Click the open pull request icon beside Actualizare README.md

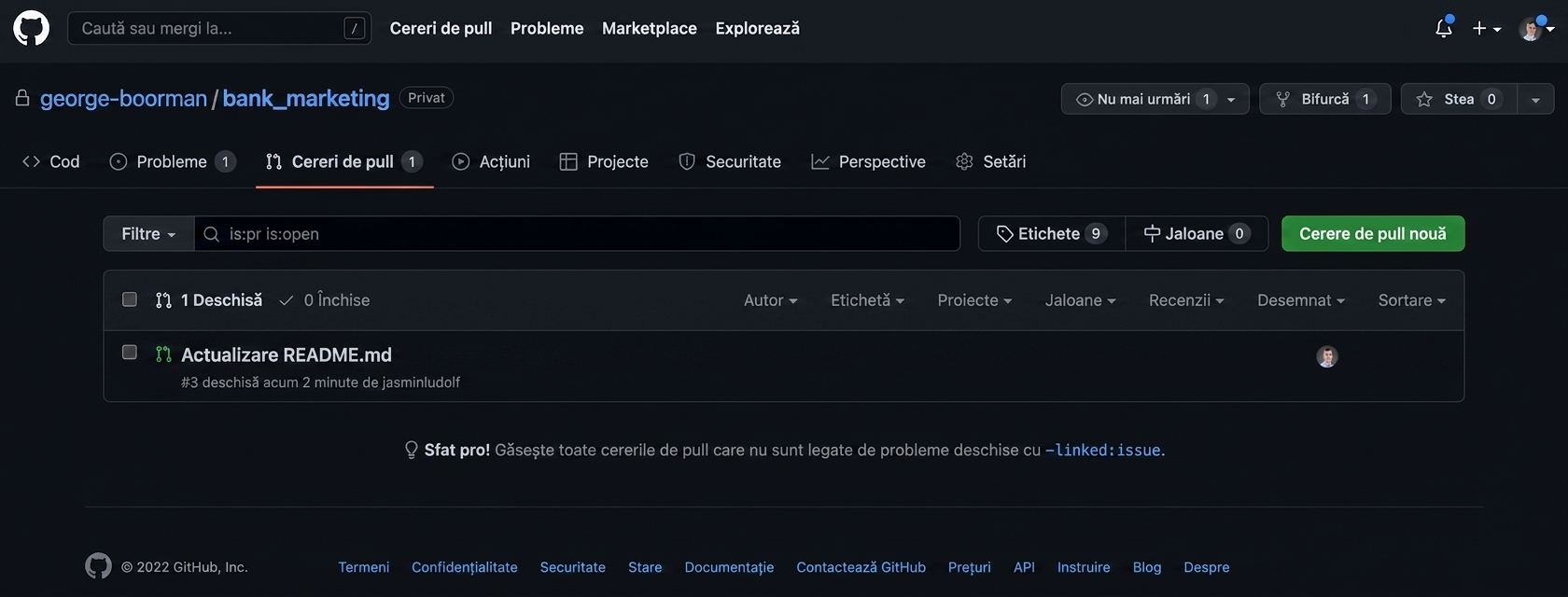click(163, 354)
